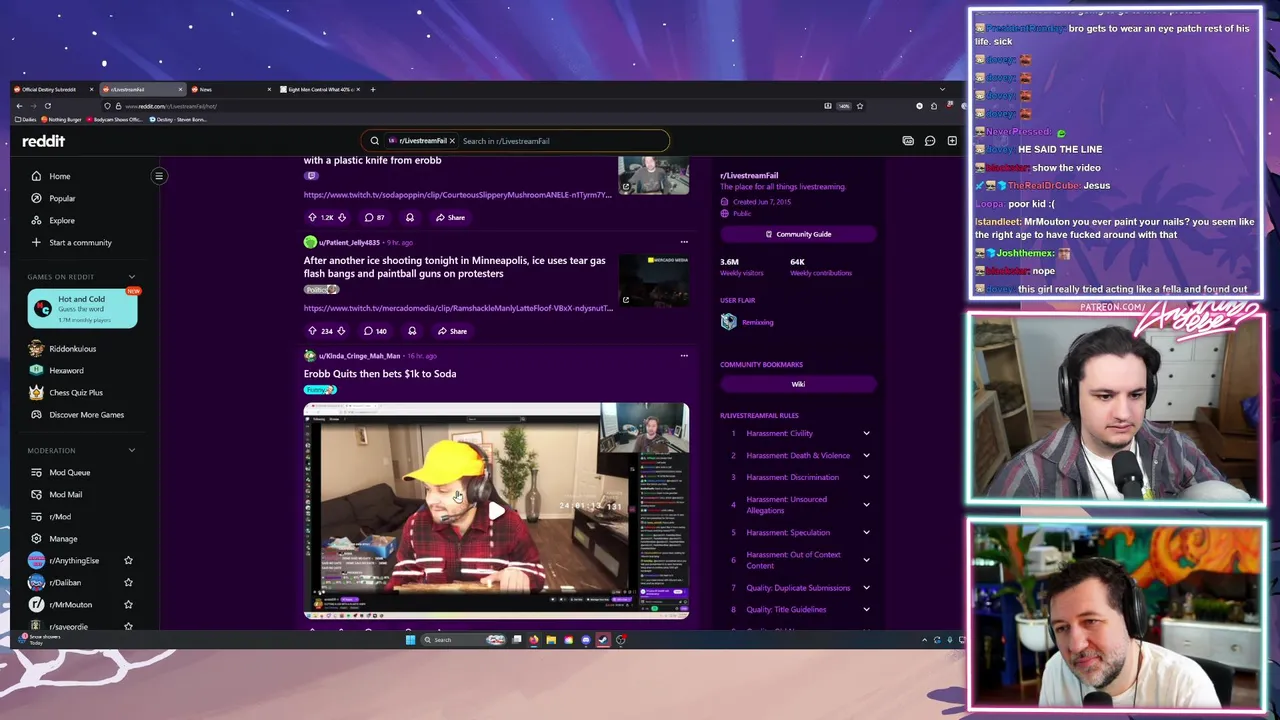Upvote the ice shooting Minneapolis post
This screenshot has width=1280, height=720.
pos(312,331)
